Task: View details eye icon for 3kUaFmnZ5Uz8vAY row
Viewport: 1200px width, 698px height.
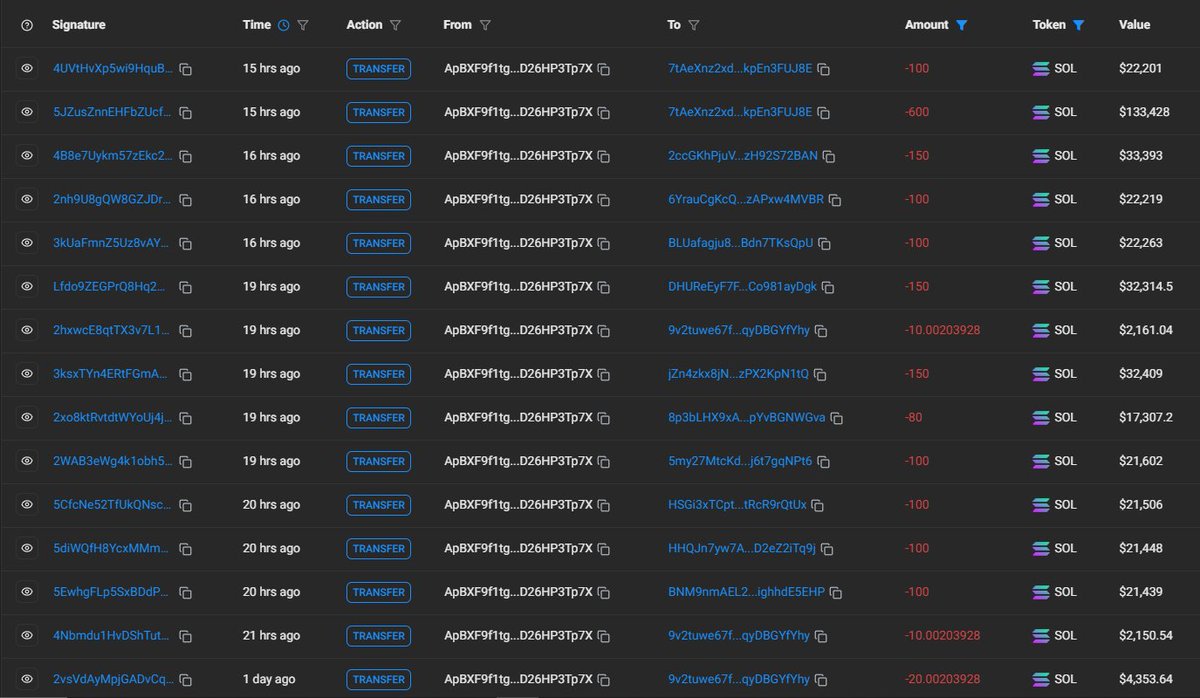Action: 27,243
